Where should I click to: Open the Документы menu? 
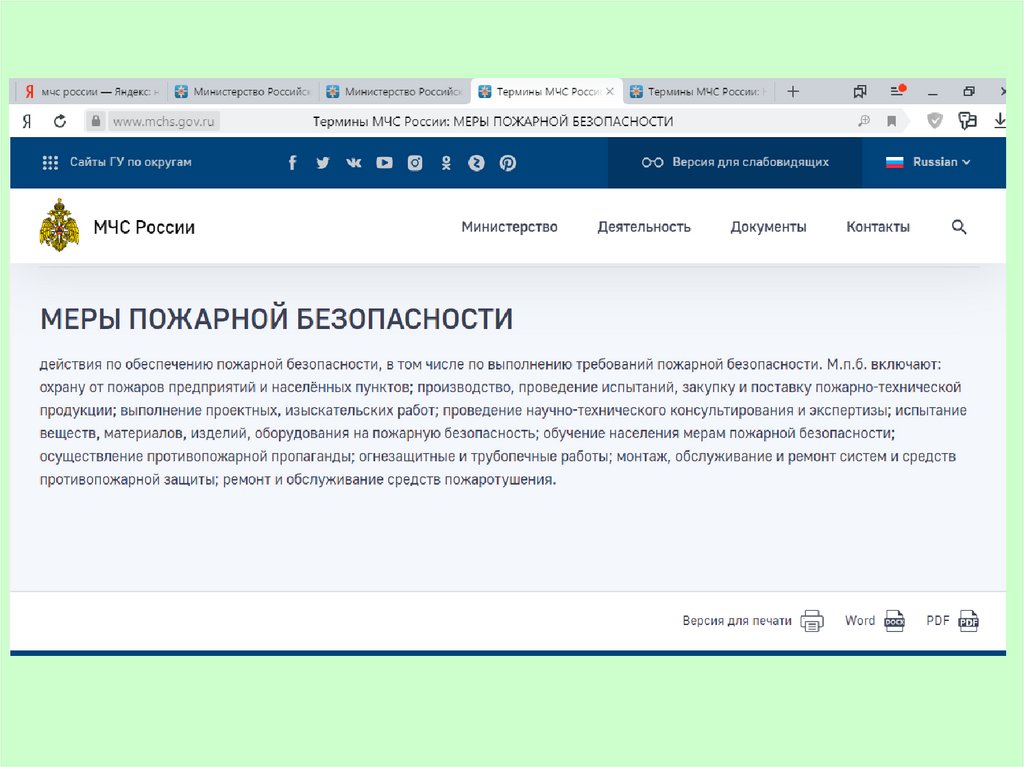768,227
